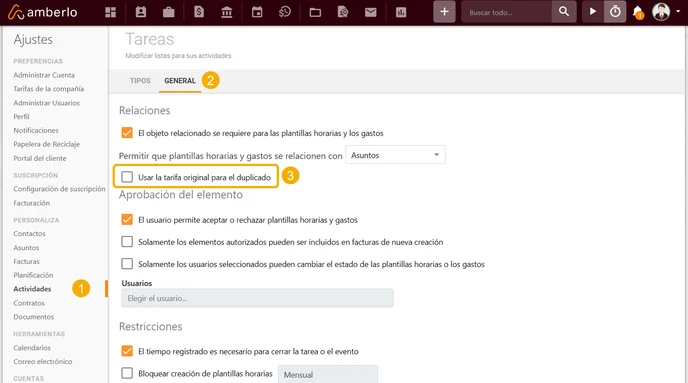The height and width of the screenshot is (383, 688).
Task: Open Notificaciones settings
Action: click(36, 130)
